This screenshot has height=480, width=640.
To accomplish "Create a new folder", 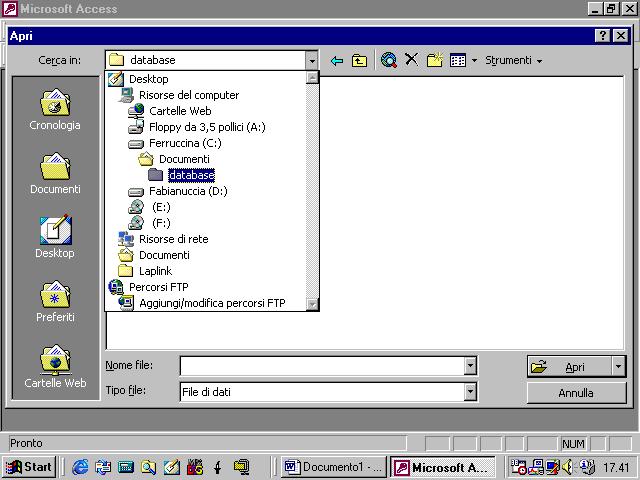I will pyautogui.click(x=434, y=60).
